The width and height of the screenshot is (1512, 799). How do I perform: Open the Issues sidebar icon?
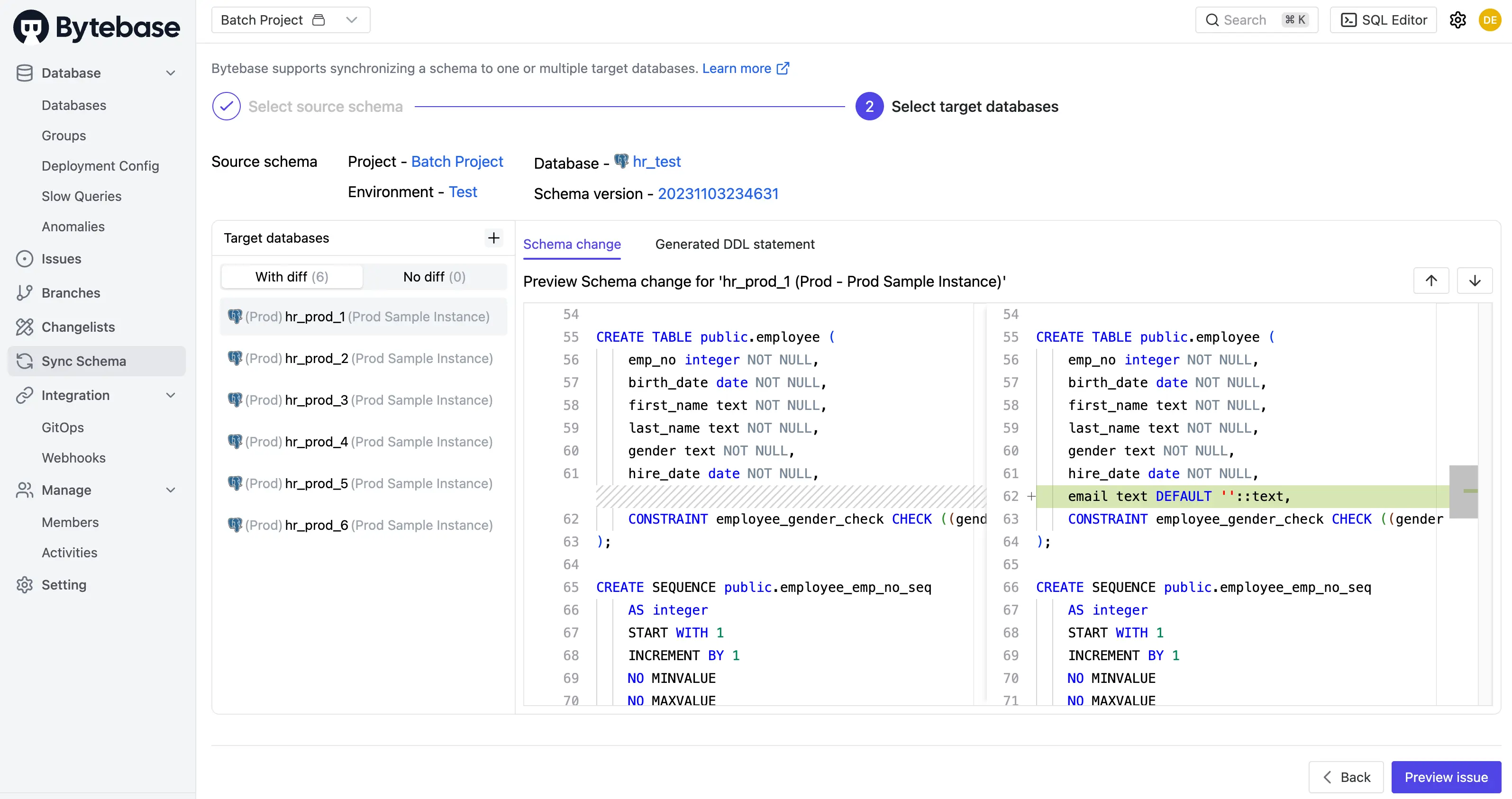click(x=24, y=258)
